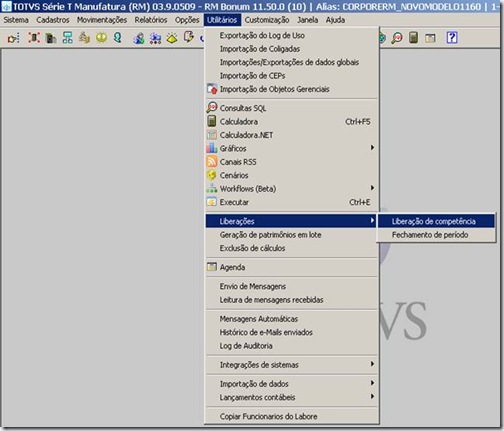Image resolution: width=504 pixels, height=431 pixels.
Task: Open the Cadastros menu
Action: tap(53, 20)
